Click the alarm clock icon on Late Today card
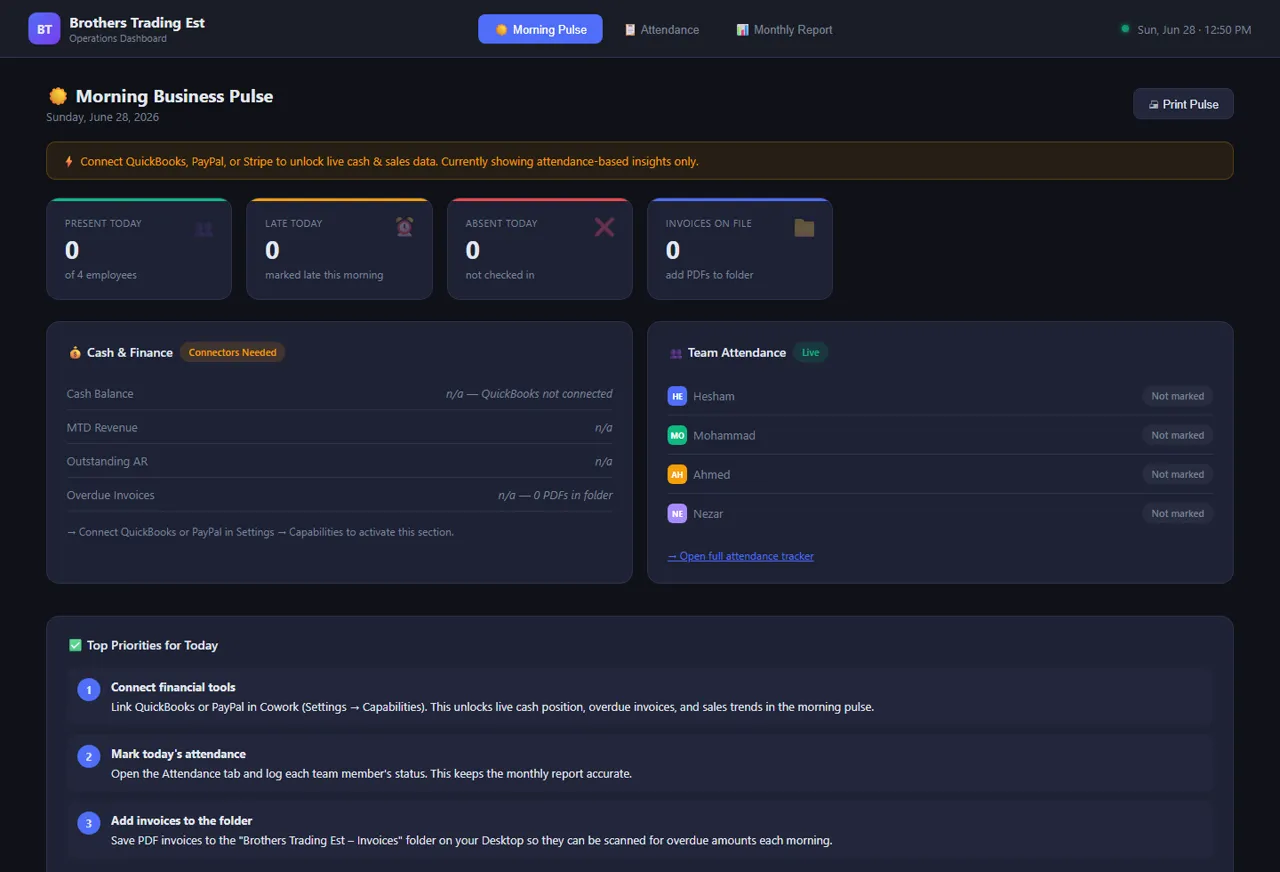The width and height of the screenshot is (1280, 872). click(x=404, y=227)
